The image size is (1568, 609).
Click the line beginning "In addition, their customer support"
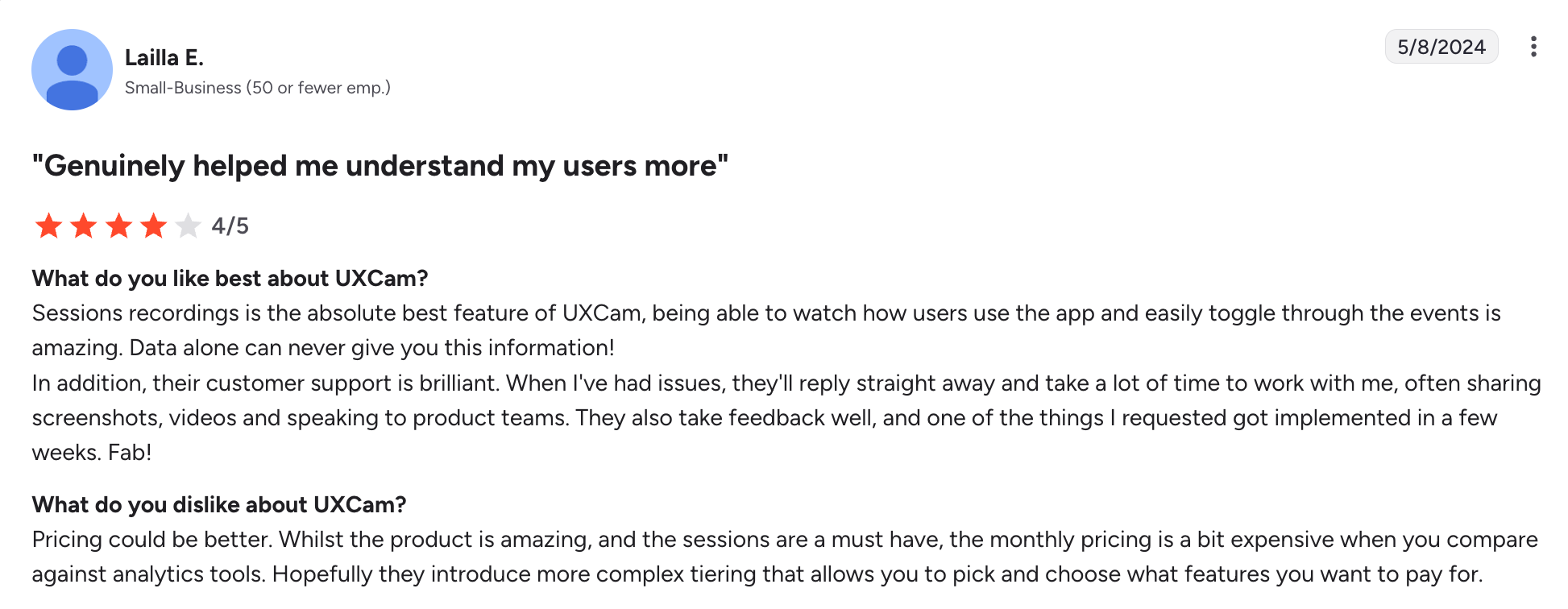click(786, 383)
